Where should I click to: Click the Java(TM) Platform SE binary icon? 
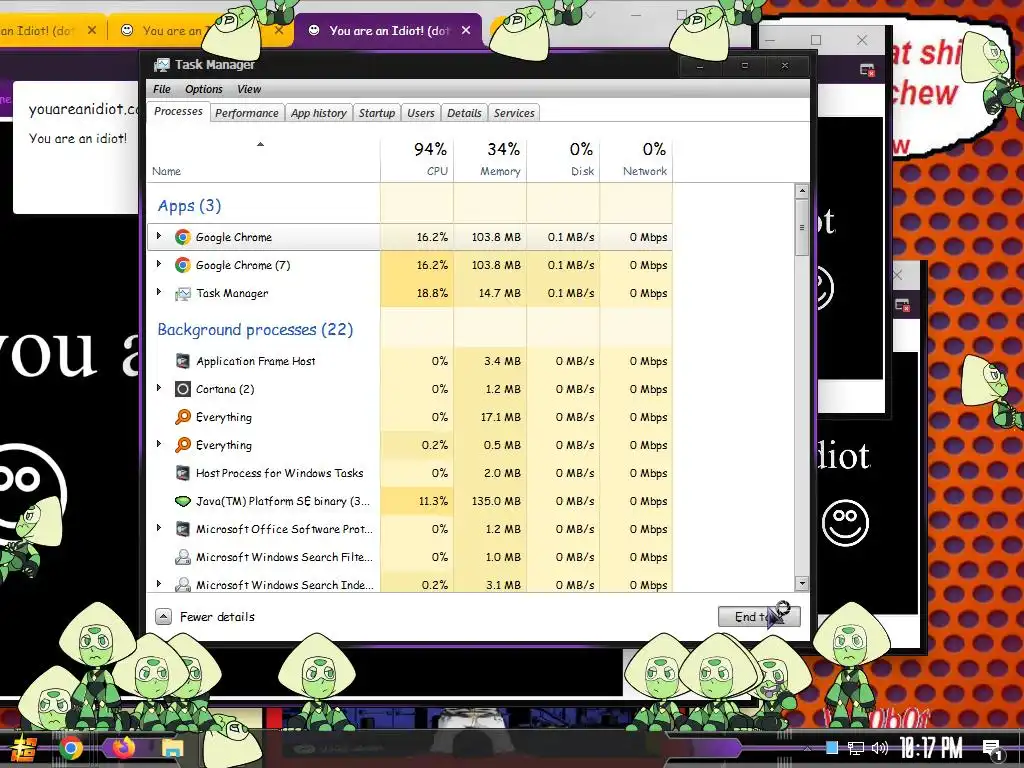[x=183, y=501]
